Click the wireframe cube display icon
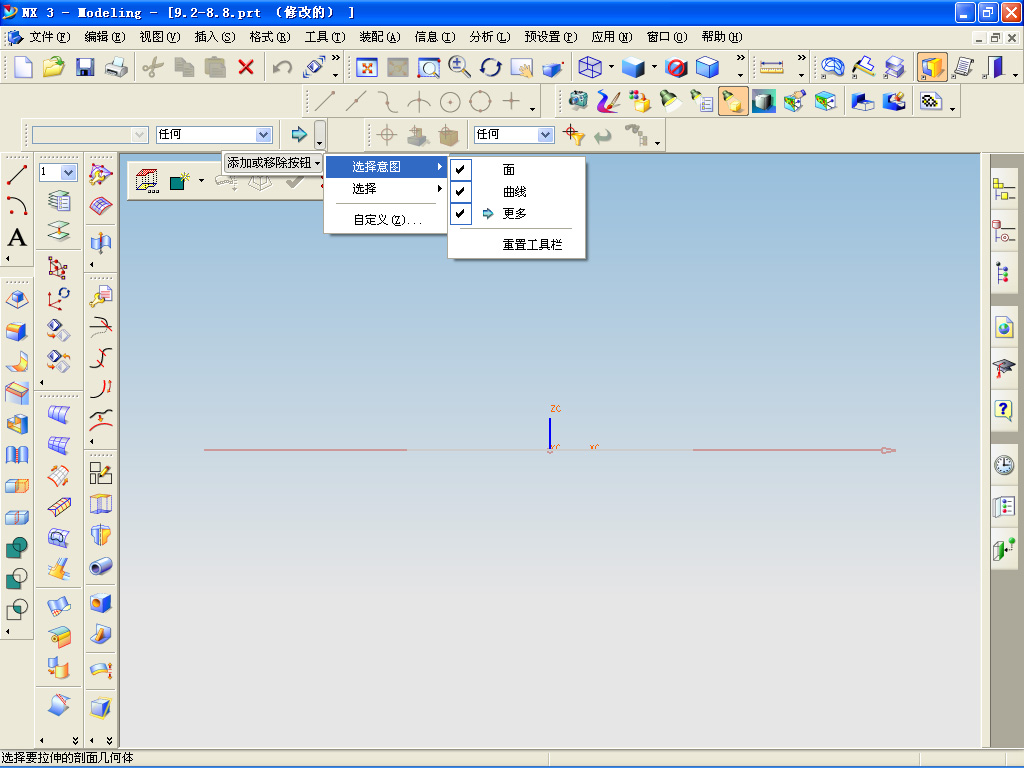 (x=590, y=67)
